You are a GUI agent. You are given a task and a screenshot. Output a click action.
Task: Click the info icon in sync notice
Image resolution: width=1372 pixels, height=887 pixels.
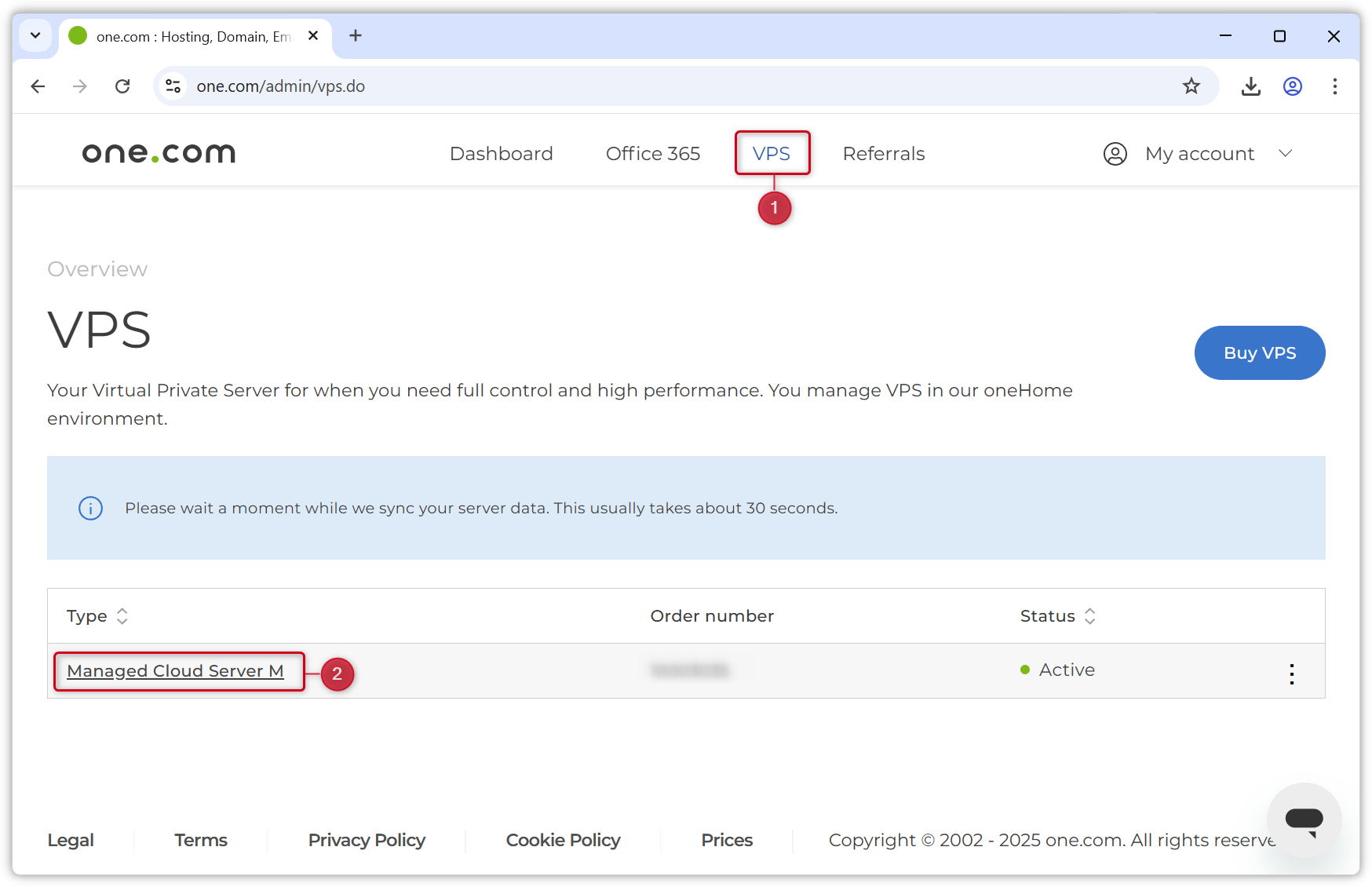pos(91,509)
